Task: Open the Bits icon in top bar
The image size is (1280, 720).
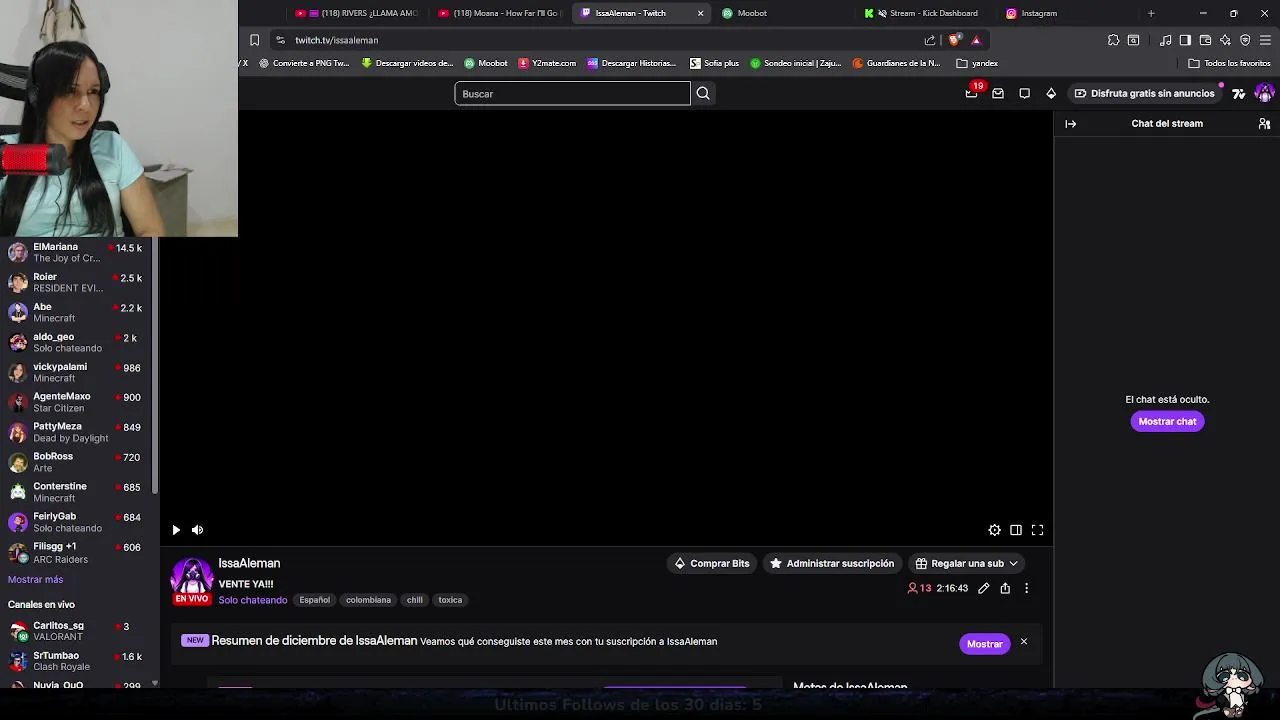Action: [1051, 93]
